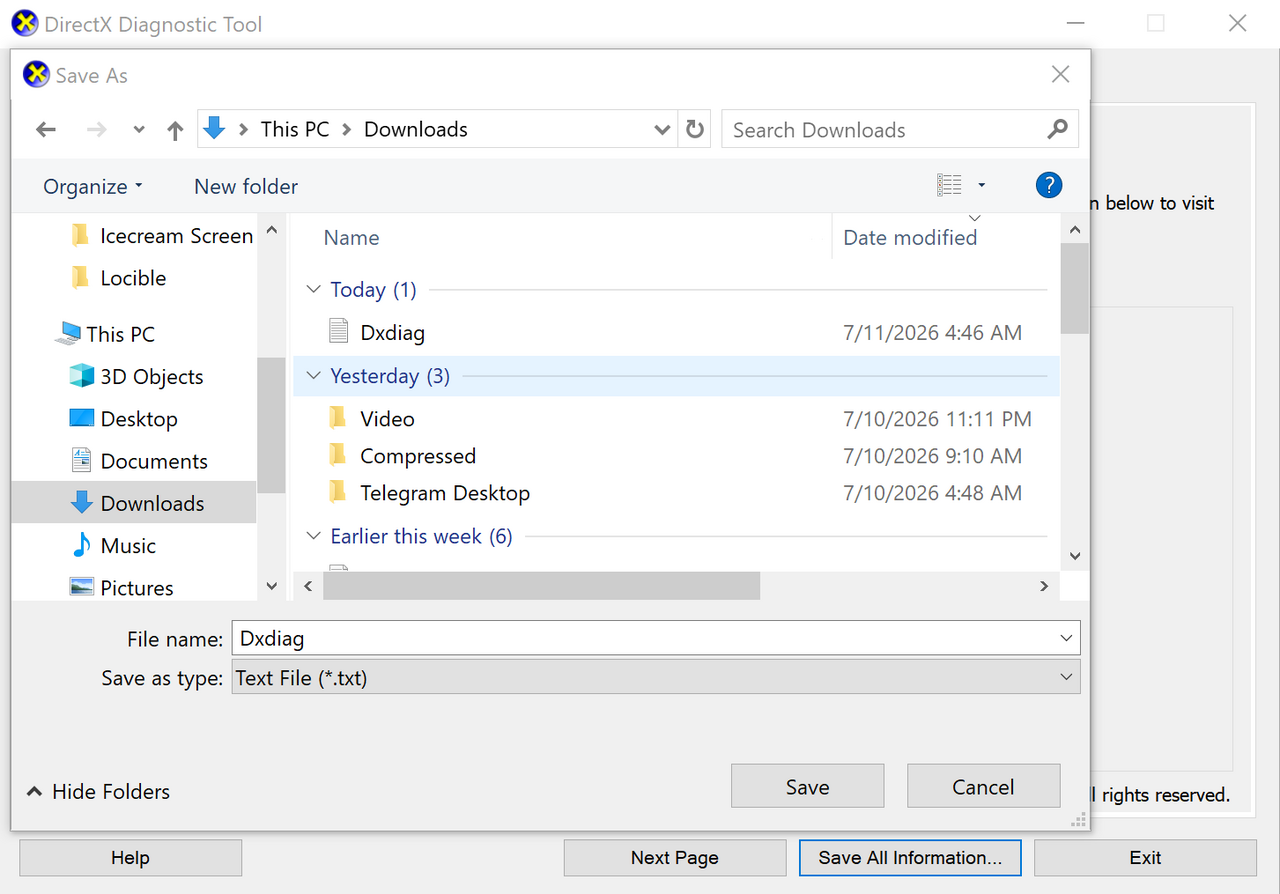1280x894 pixels.
Task: Click Help in DirectX Diagnostic Tool
Action: 130,858
